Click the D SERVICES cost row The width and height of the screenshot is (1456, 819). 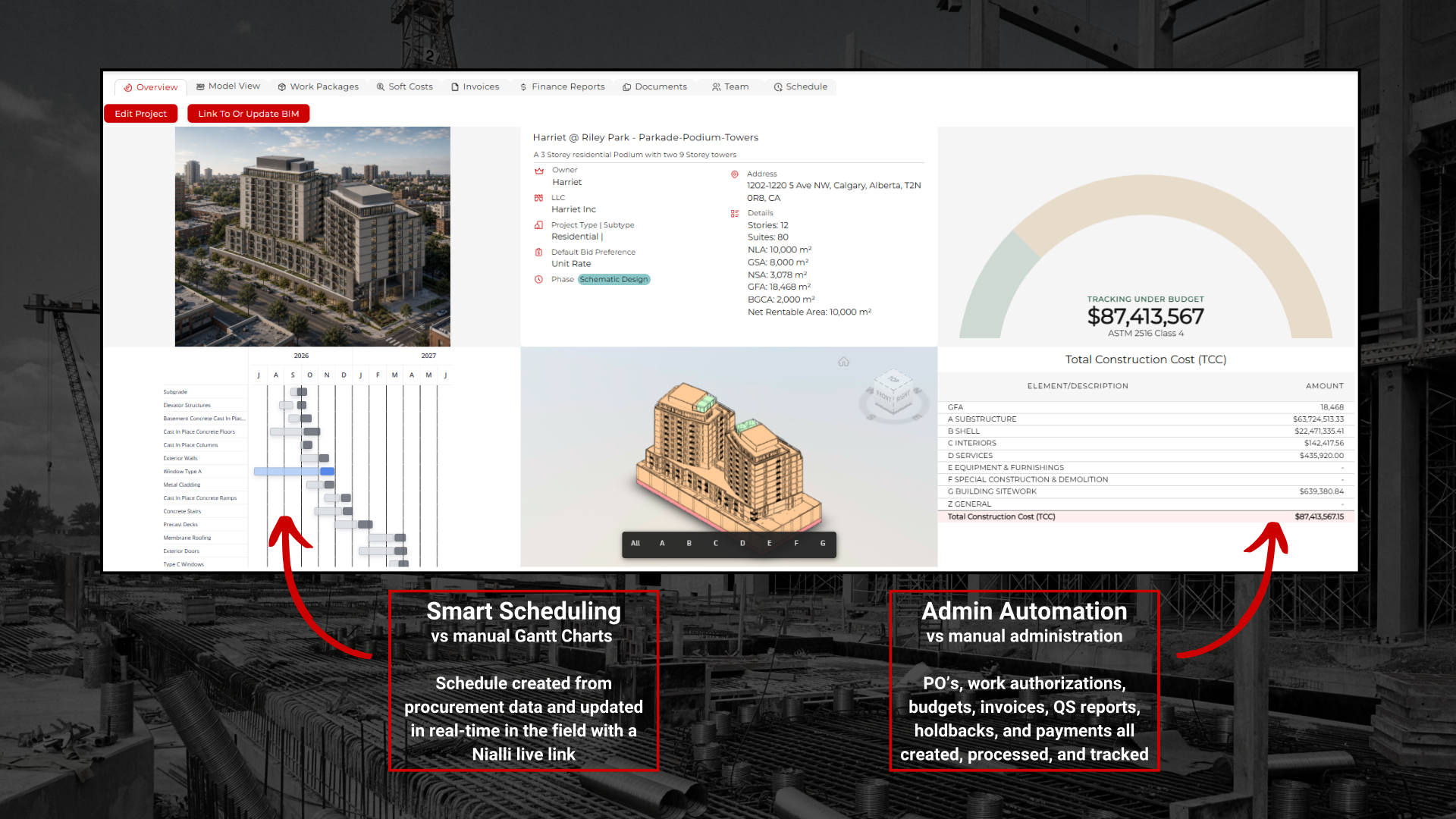(x=1145, y=456)
